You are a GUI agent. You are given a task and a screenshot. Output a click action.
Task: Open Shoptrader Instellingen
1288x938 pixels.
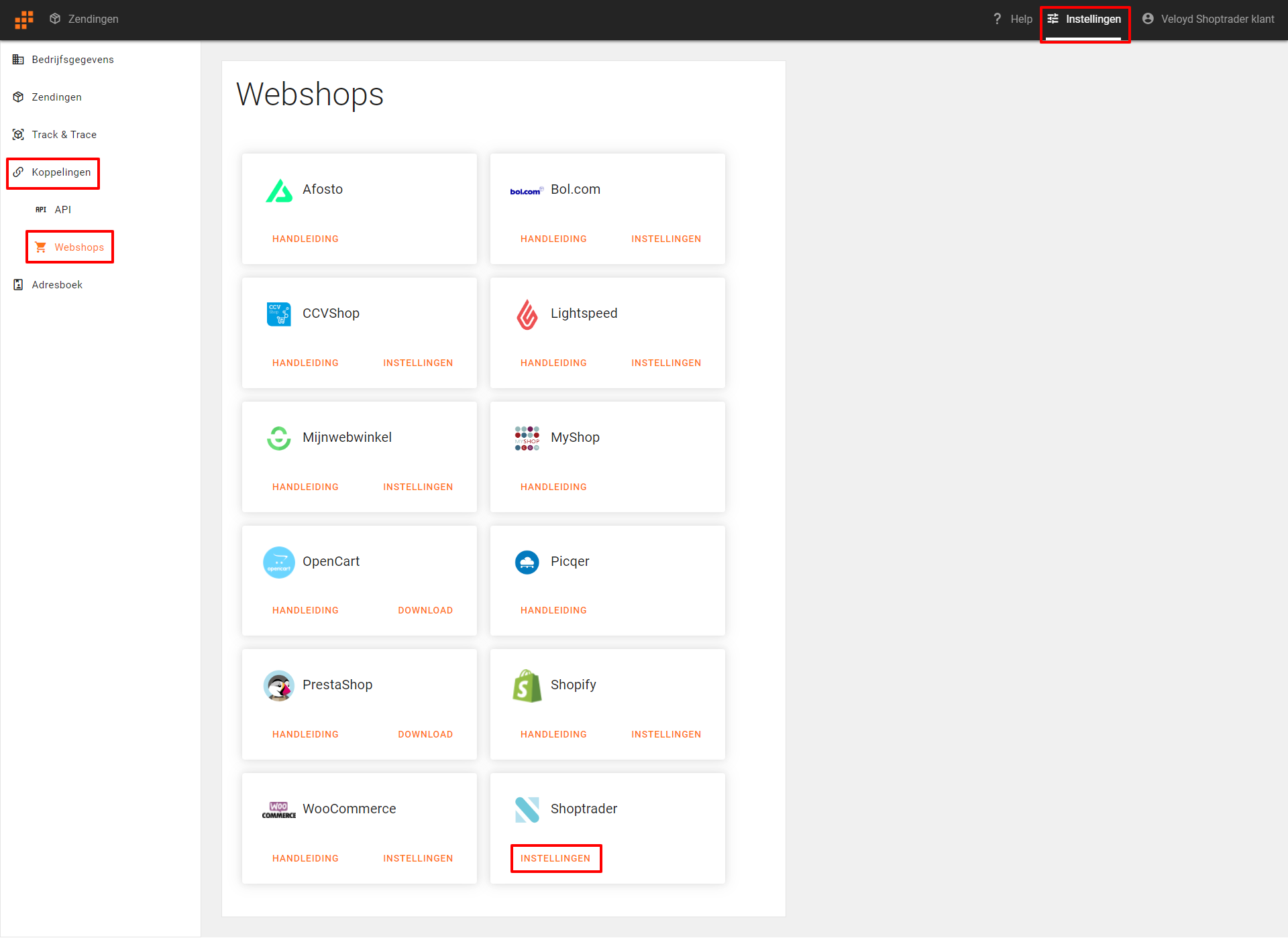pos(555,858)
